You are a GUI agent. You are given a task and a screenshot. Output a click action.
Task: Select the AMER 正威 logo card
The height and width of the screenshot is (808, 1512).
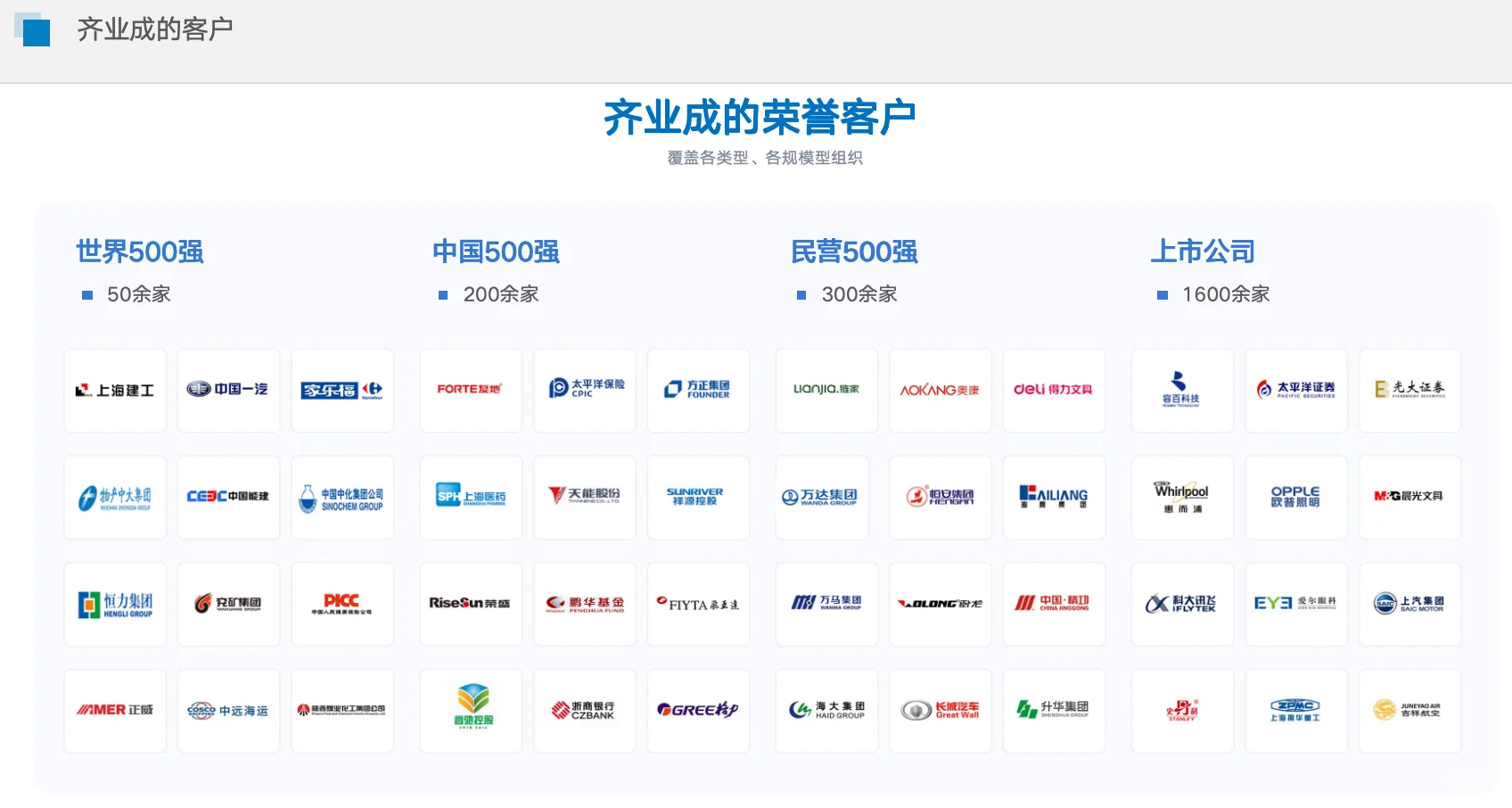coord(115,711)
